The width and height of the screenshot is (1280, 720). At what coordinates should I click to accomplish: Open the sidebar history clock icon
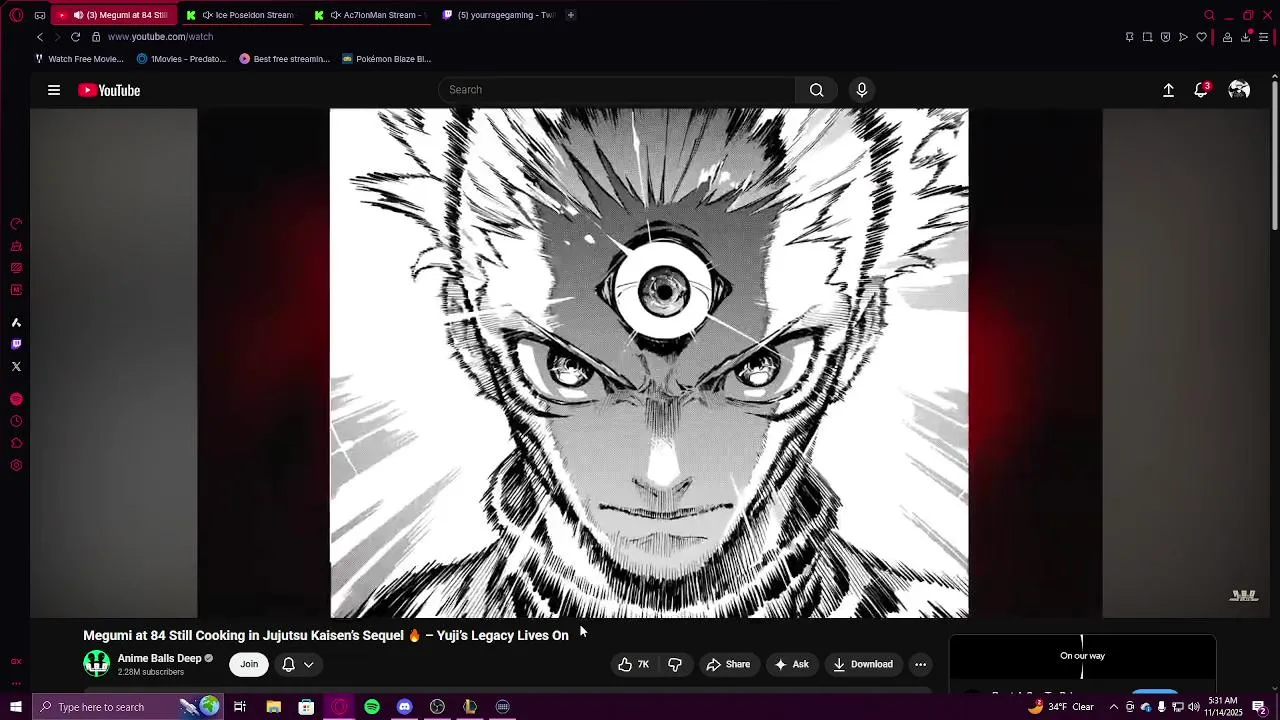[16, 421]
